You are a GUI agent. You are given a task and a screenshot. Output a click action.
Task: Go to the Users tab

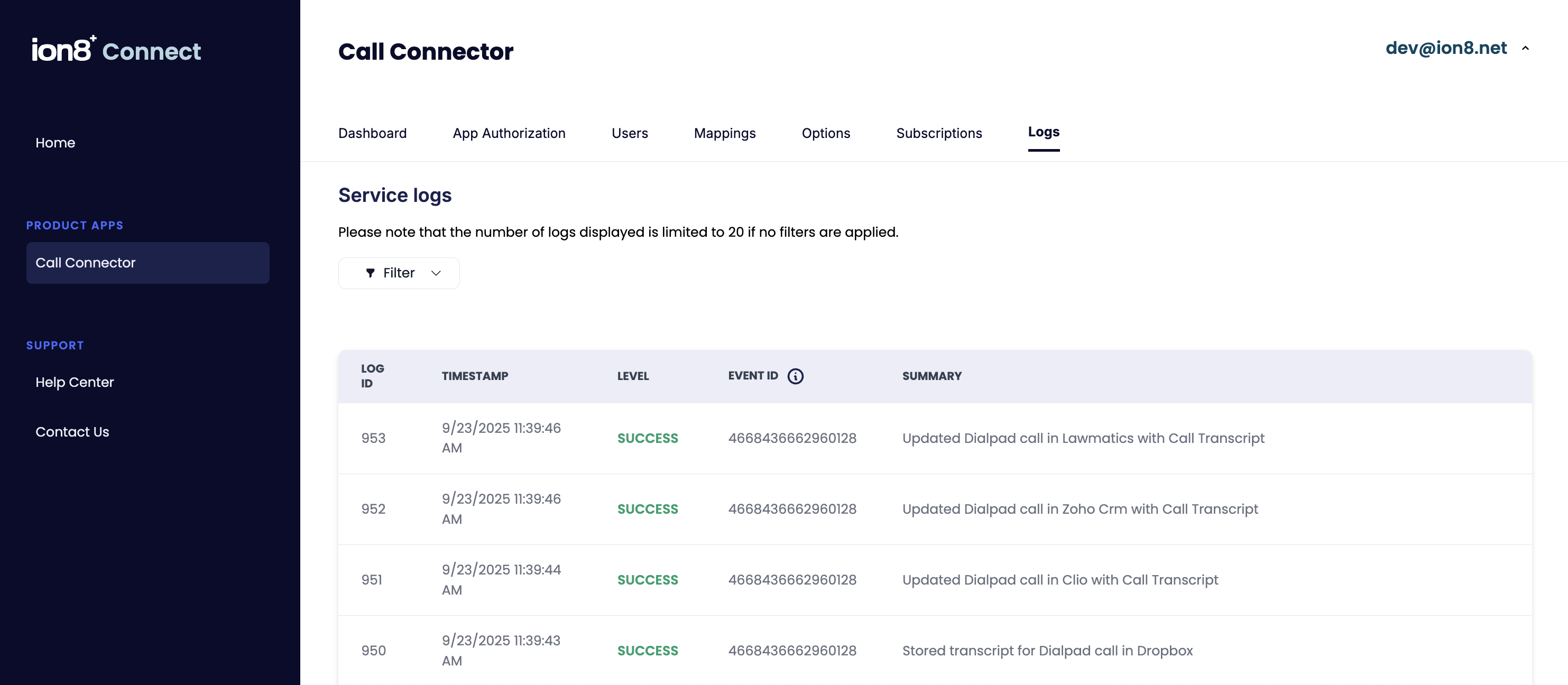[630, 133]
